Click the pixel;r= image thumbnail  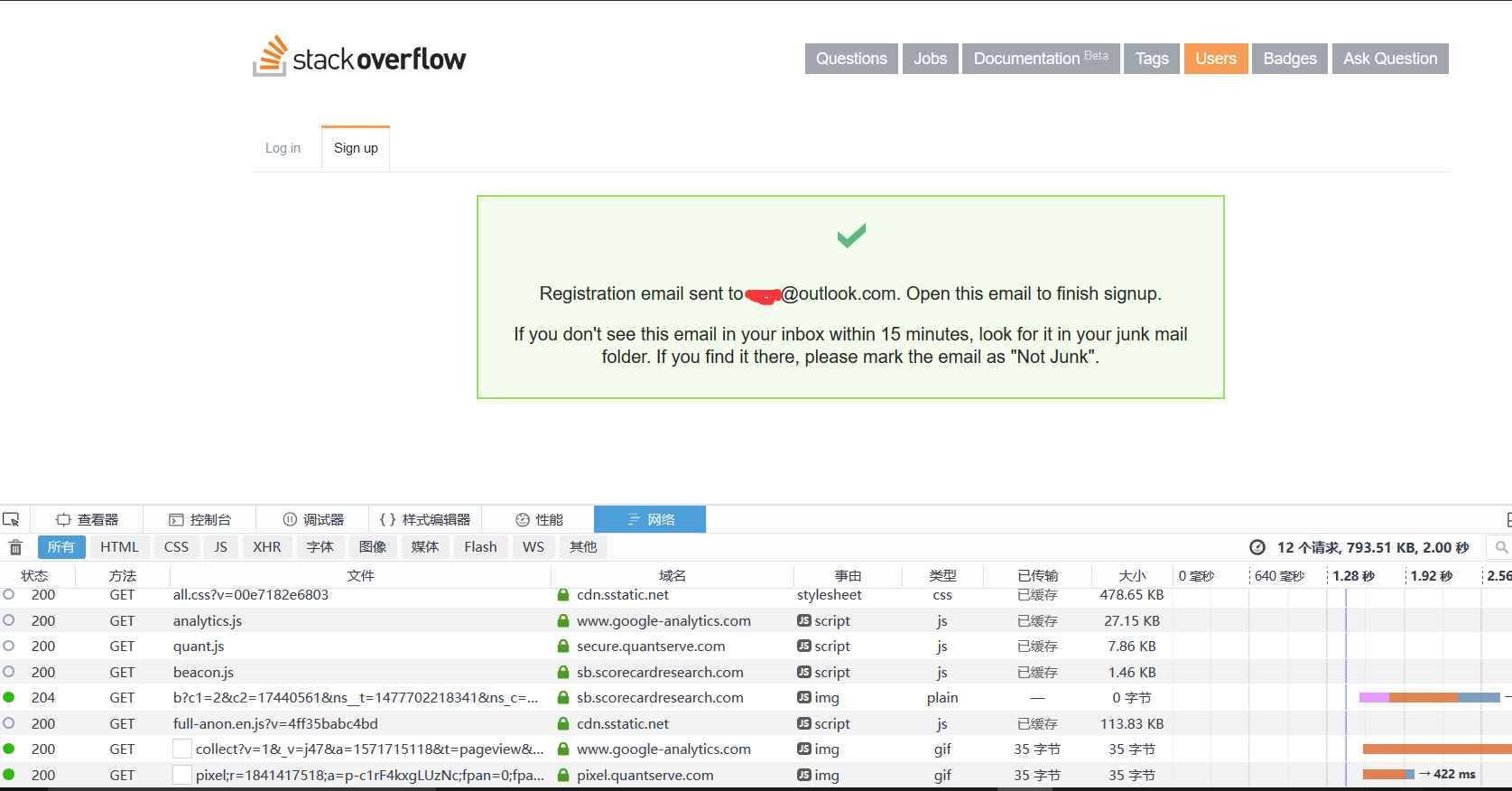[x=182, y=775]
